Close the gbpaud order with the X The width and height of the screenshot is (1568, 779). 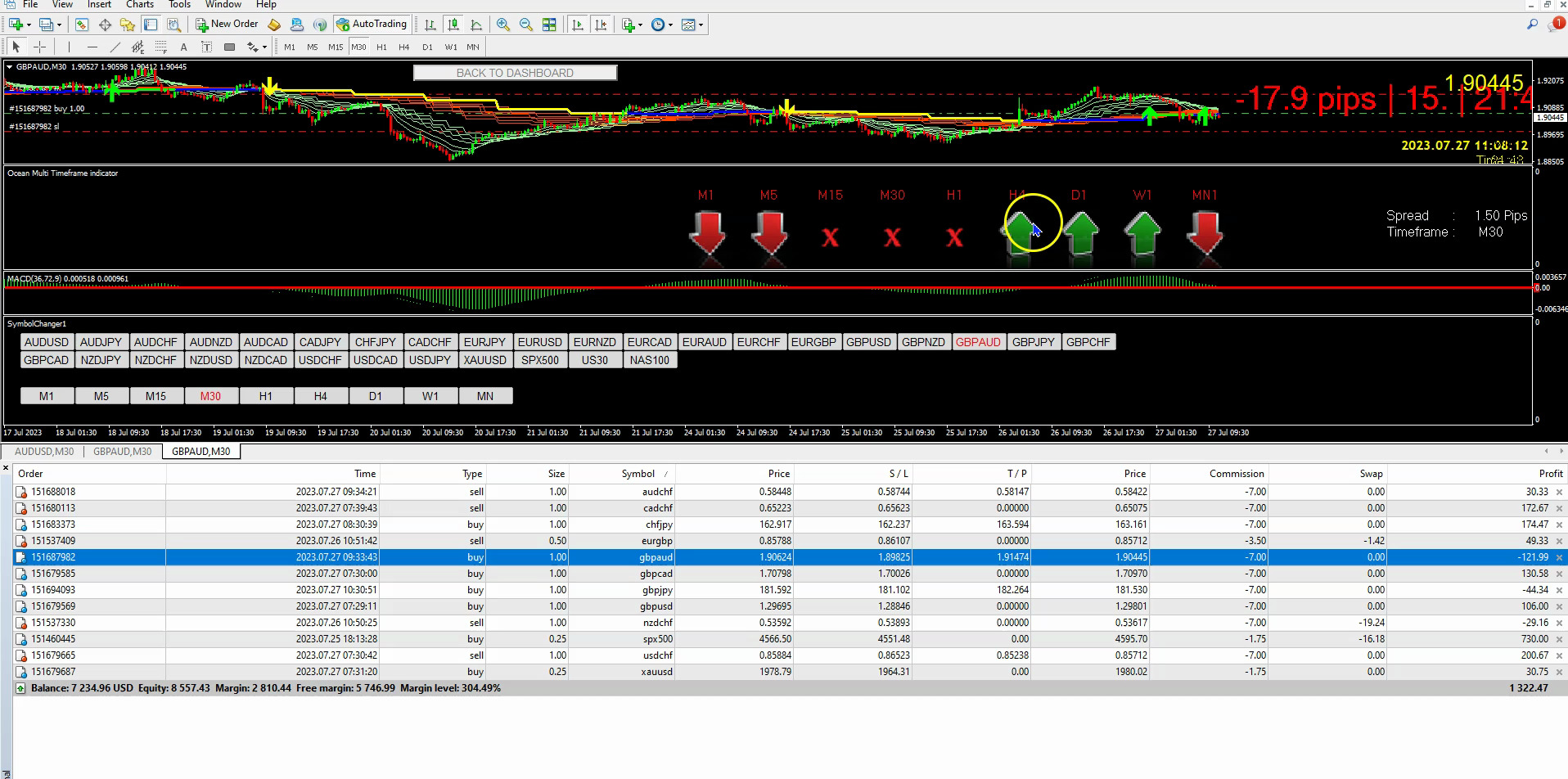tap(1559, 557)
